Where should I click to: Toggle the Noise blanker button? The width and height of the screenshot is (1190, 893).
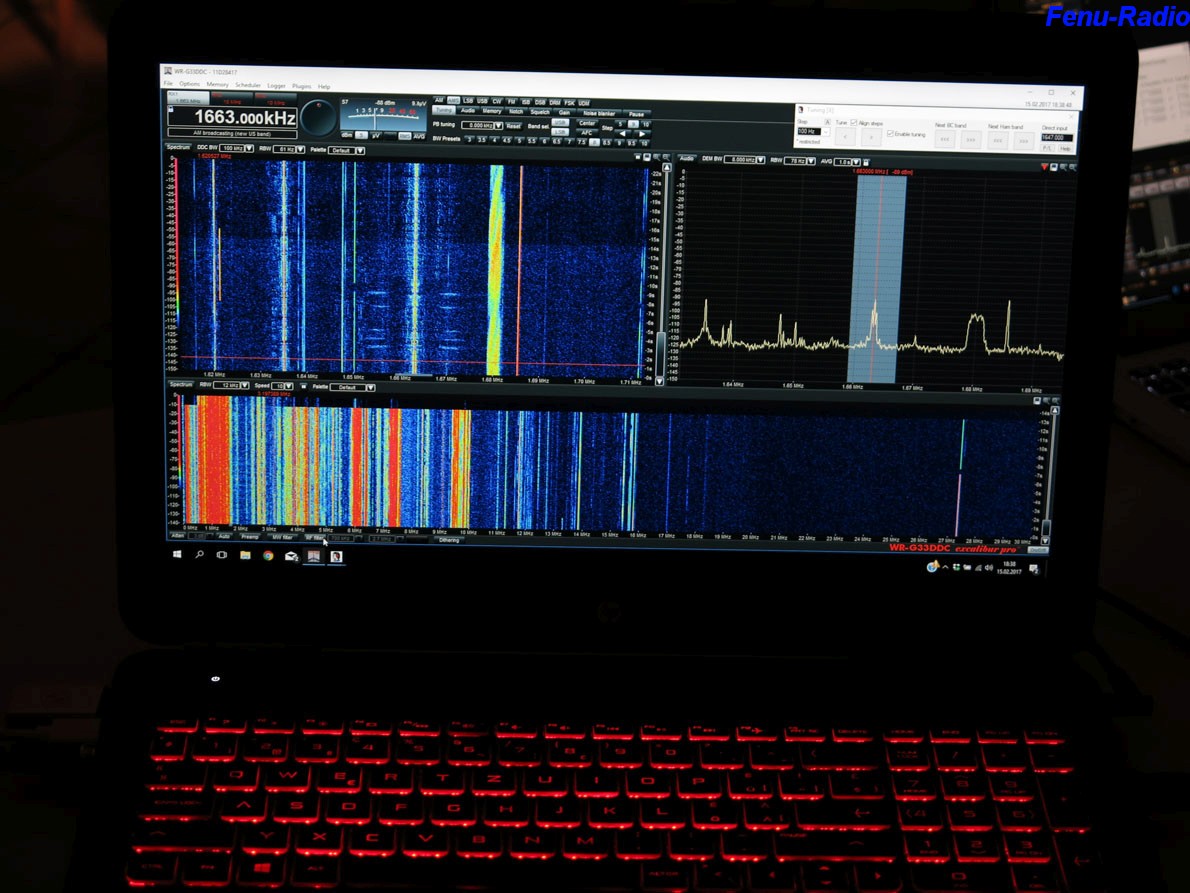pos(600,114)
